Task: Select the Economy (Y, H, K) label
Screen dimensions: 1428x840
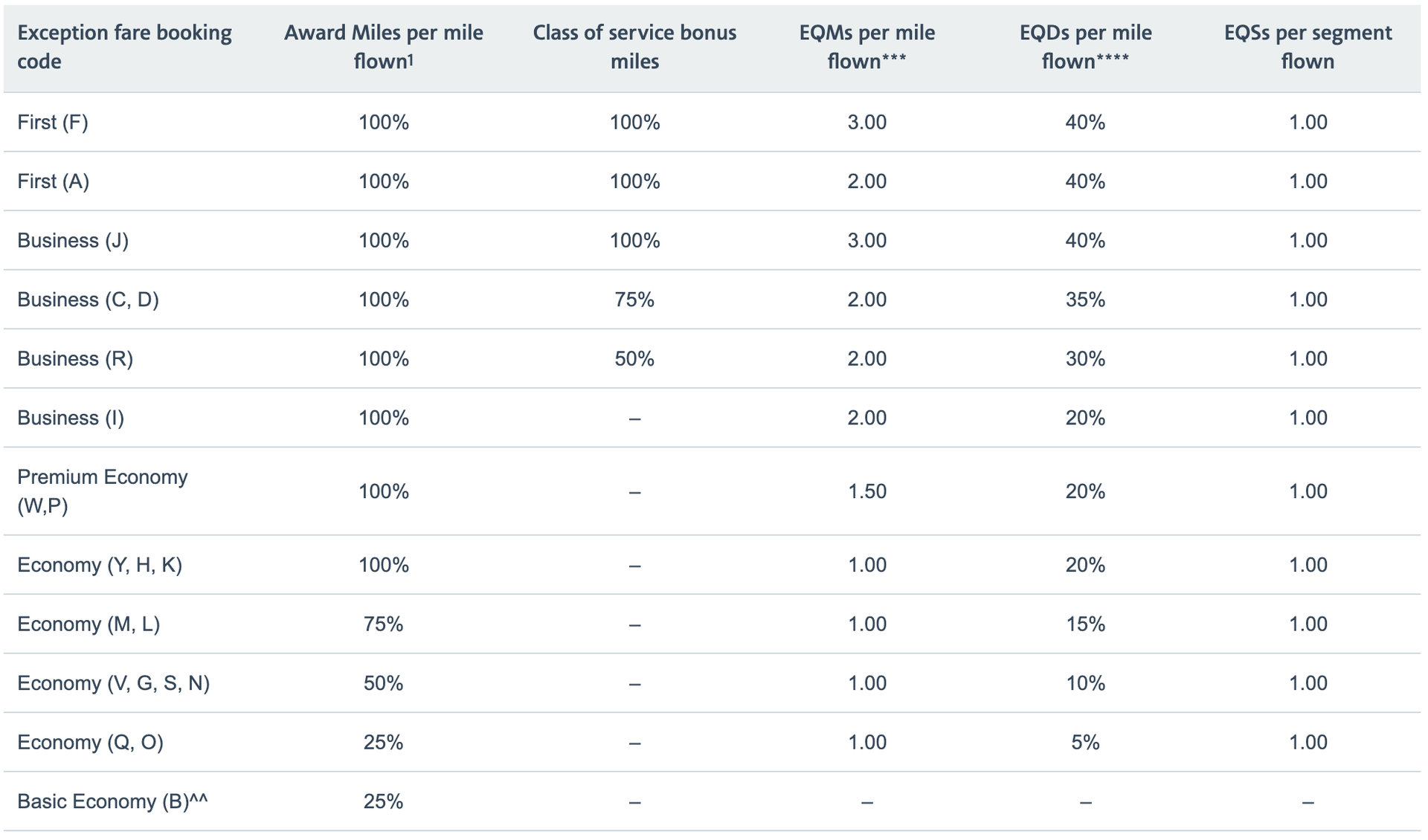Action: [x=100, y=565]
